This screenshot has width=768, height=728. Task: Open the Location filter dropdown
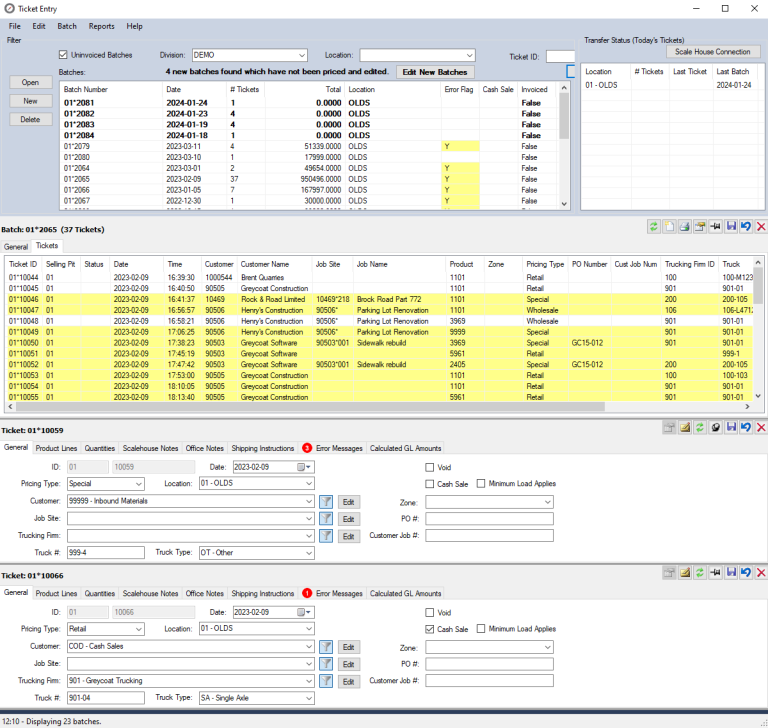tap(469, 55)
